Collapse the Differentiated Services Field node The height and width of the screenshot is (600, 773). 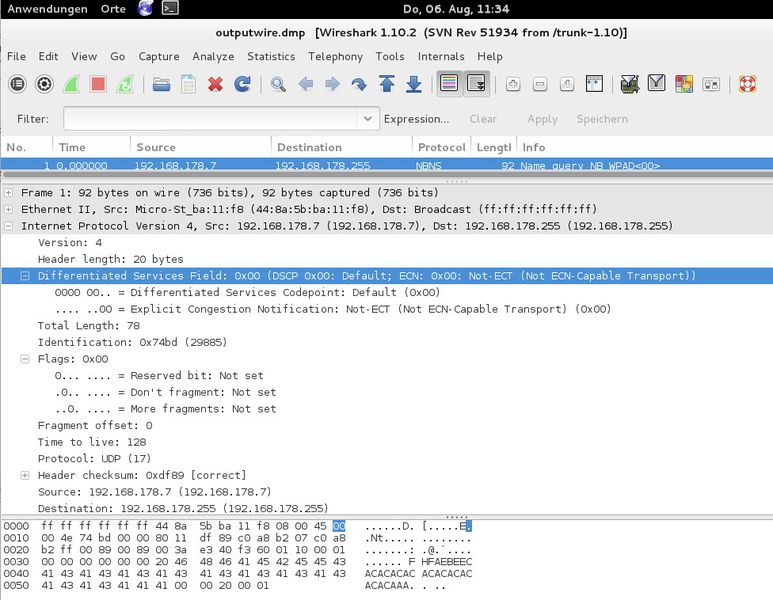25,276
